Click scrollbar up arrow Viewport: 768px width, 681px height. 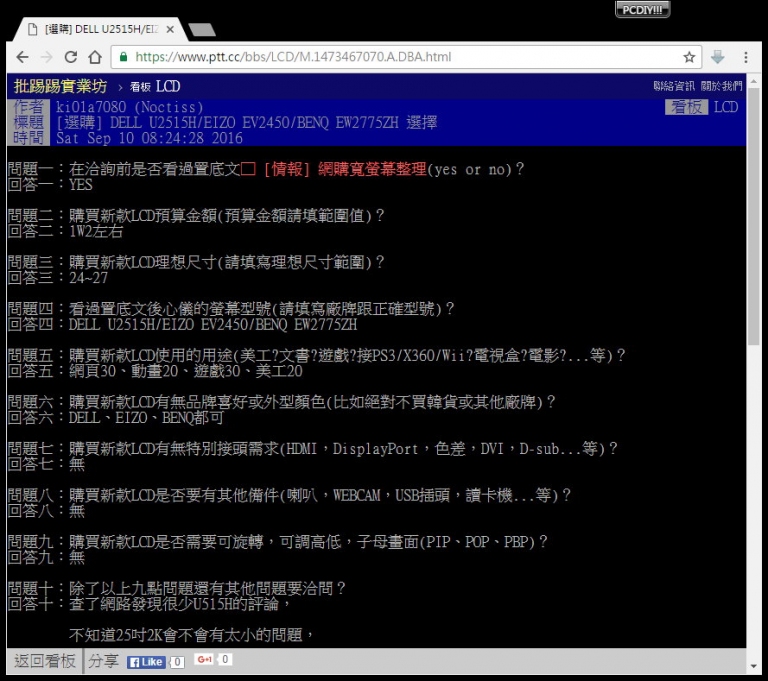pyautogui.click(x=754, y=80)
